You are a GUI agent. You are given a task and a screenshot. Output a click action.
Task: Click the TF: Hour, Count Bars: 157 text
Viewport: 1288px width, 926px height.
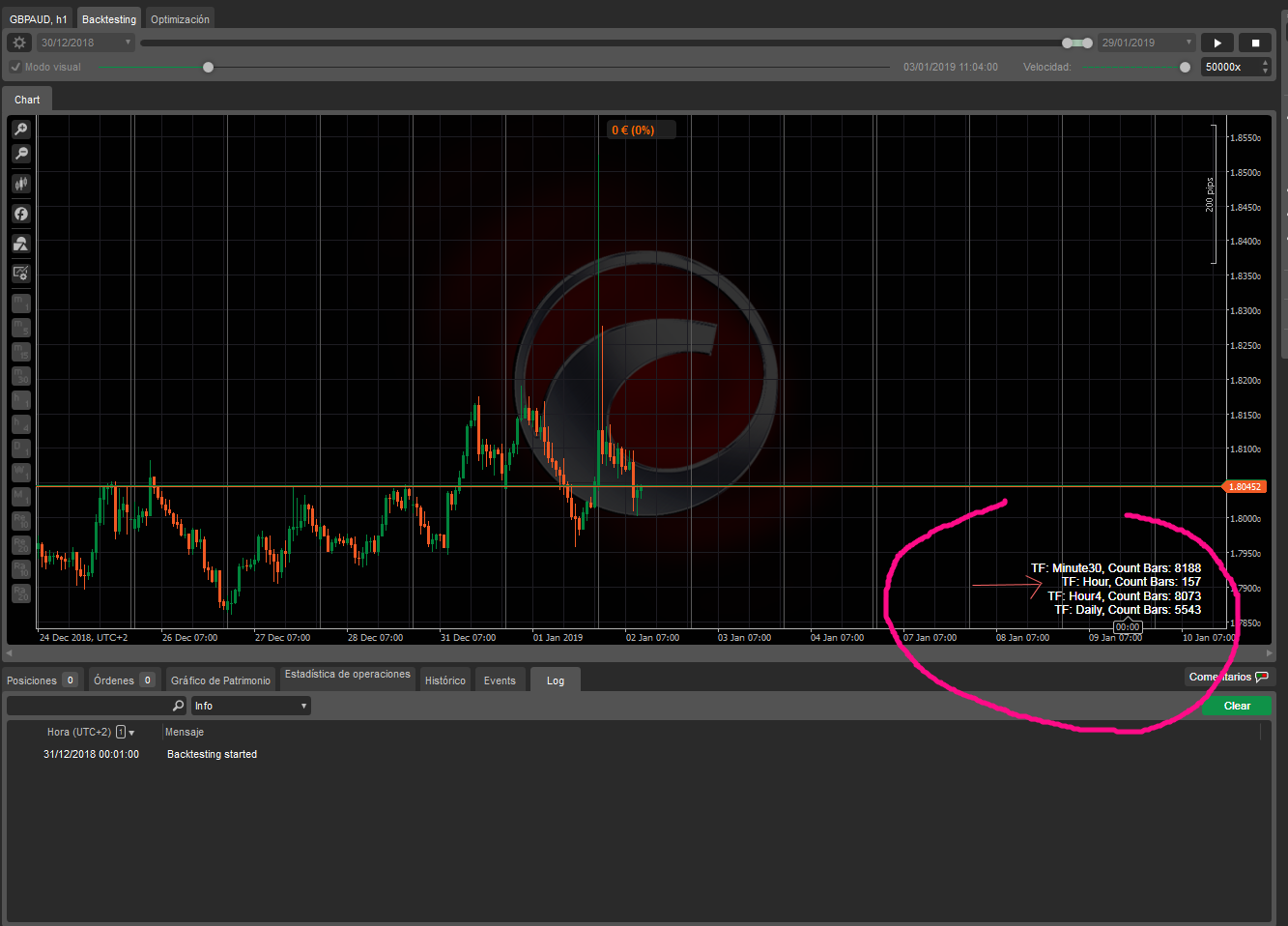tap(1131, 582)
